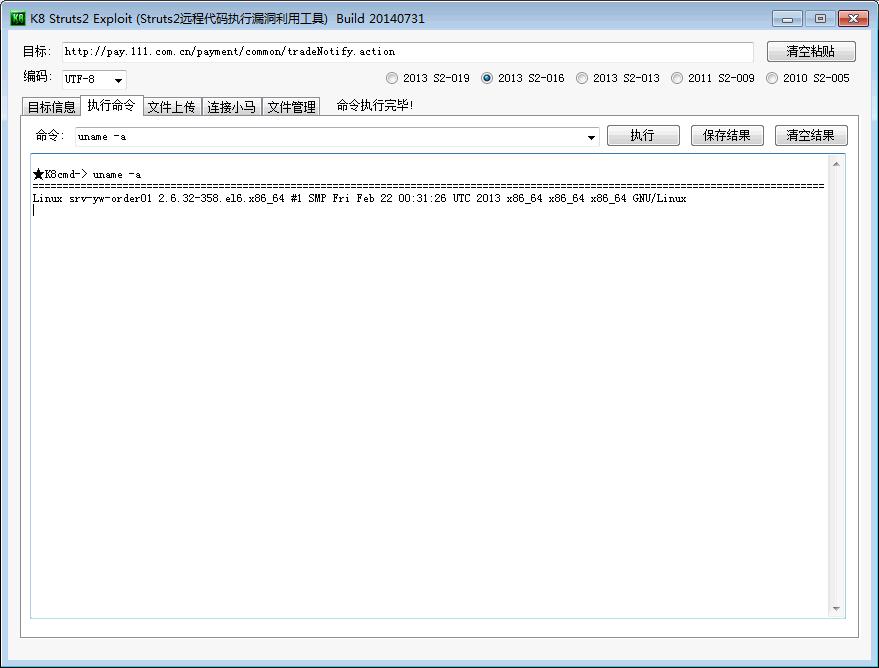Click the output scrollbar up arrow

tap(836, 164)
